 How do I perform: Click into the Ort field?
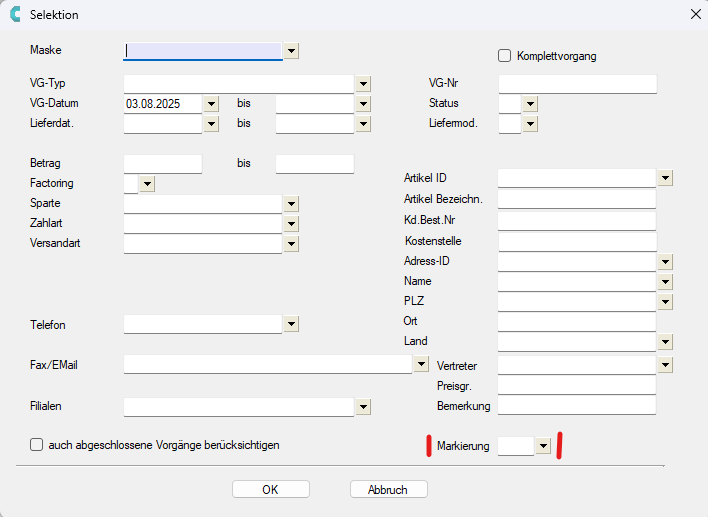coord(577,322)
